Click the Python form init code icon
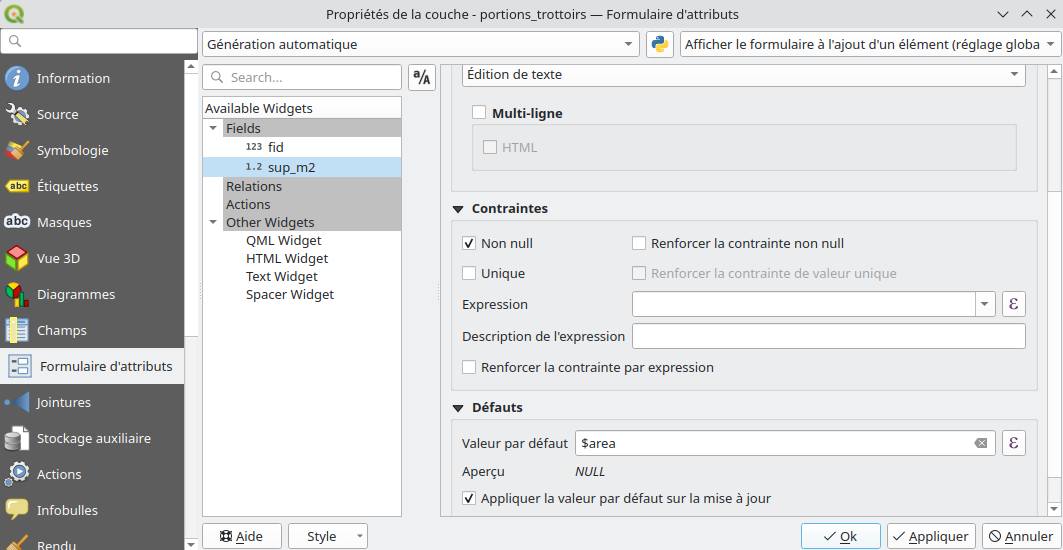 (x=659, y=45)
